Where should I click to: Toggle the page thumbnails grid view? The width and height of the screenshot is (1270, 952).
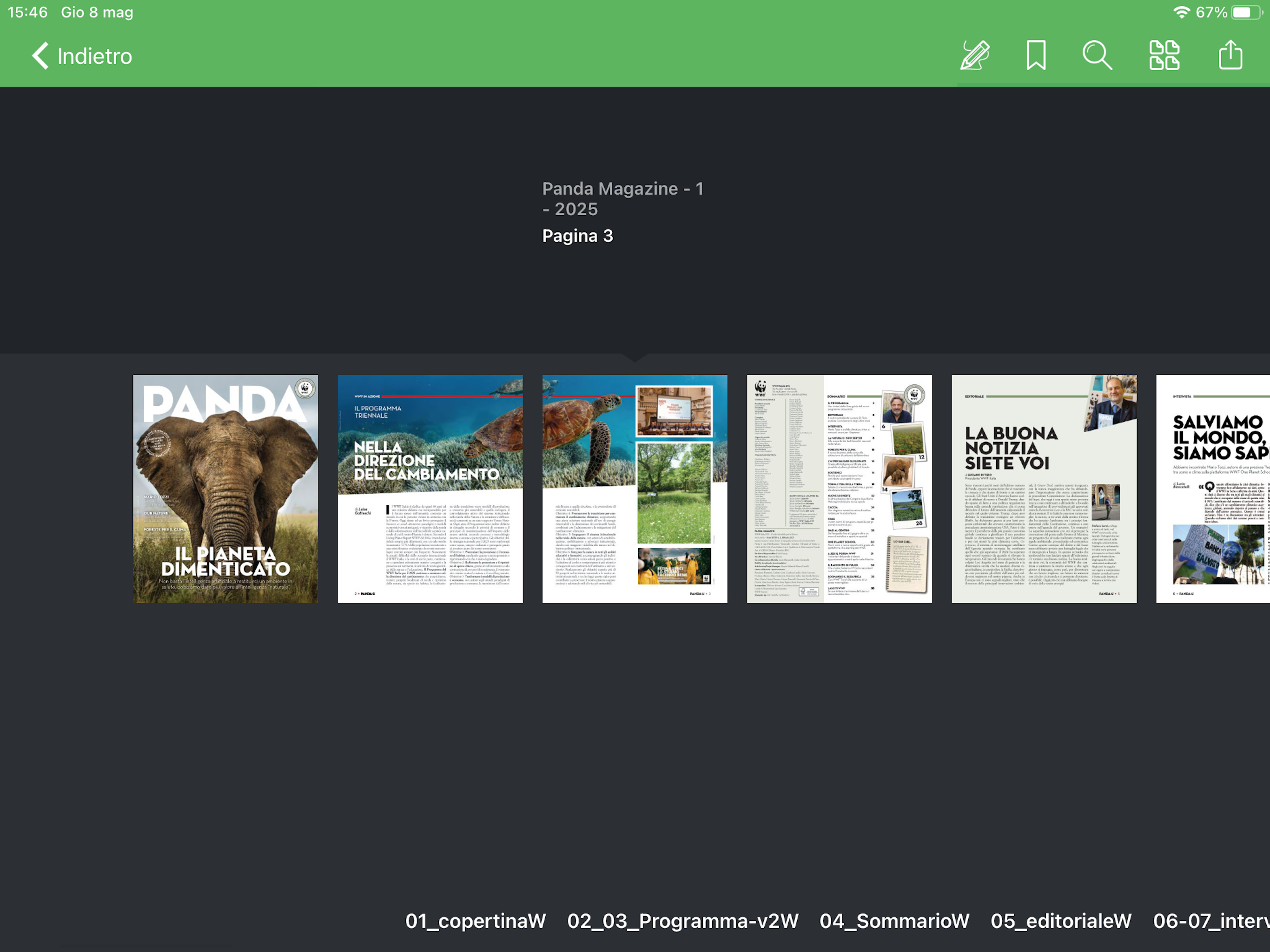1164,56
